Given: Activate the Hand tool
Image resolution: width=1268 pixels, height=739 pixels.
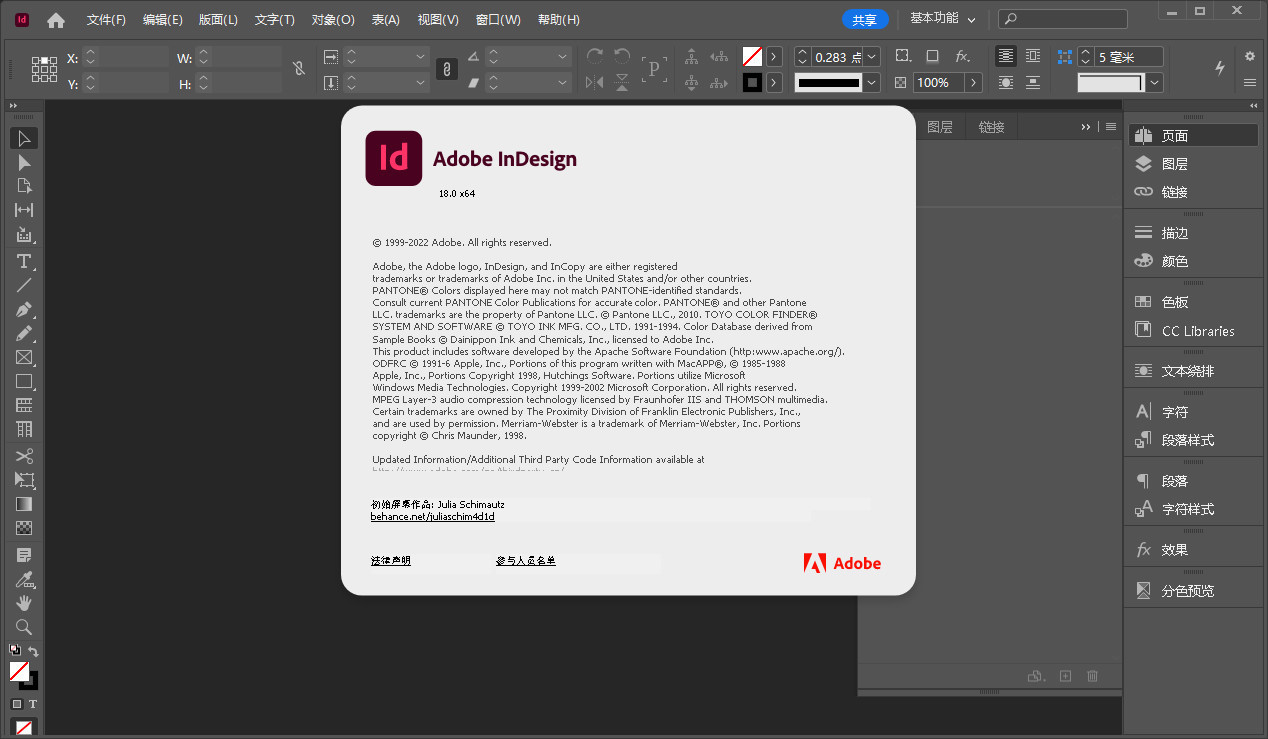Looking at the screenshot, I should [x=24, y=603].
